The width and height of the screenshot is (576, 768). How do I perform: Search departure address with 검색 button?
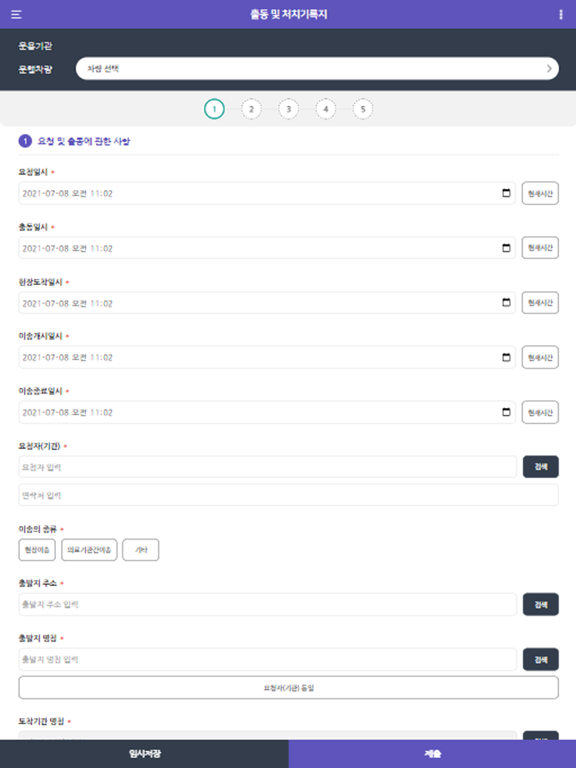[x=541, y=604]
